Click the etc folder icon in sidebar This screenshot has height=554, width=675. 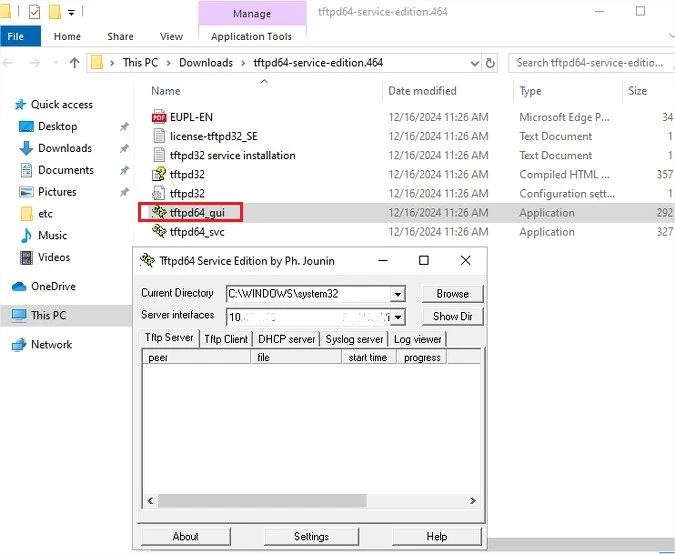click(x=26, y=214)
